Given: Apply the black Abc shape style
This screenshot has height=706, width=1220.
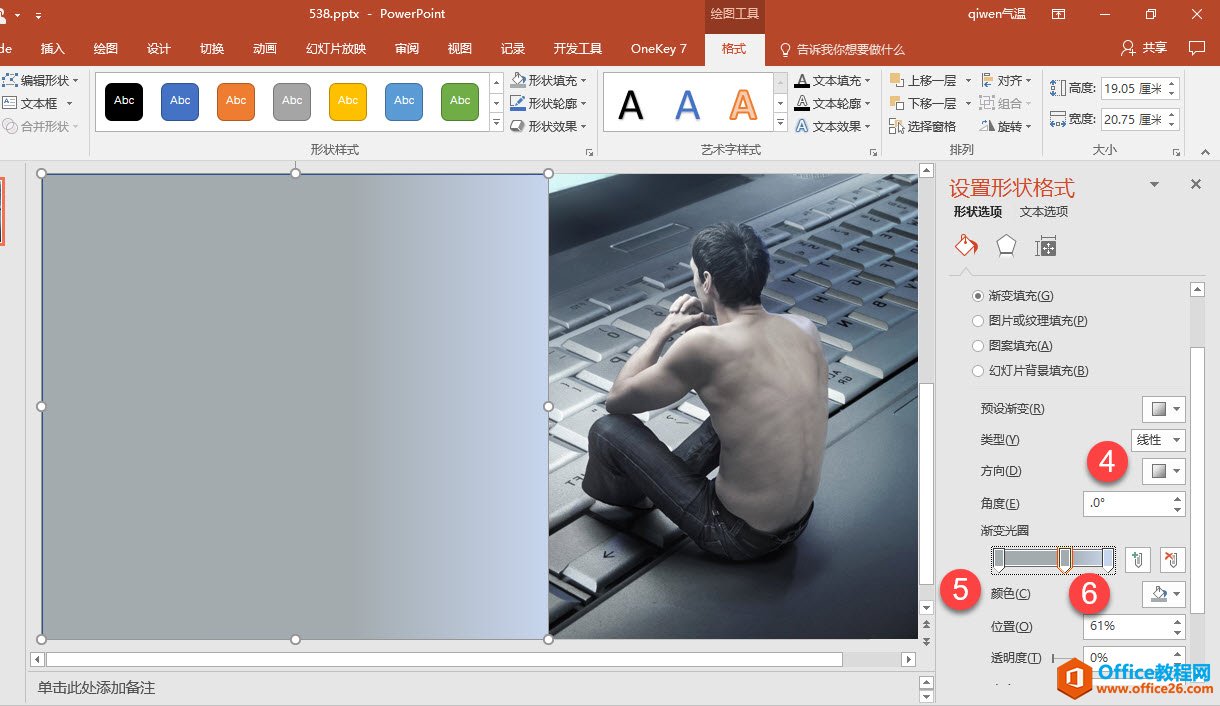Looking at the screenshot, I should (x=124, y=101).
